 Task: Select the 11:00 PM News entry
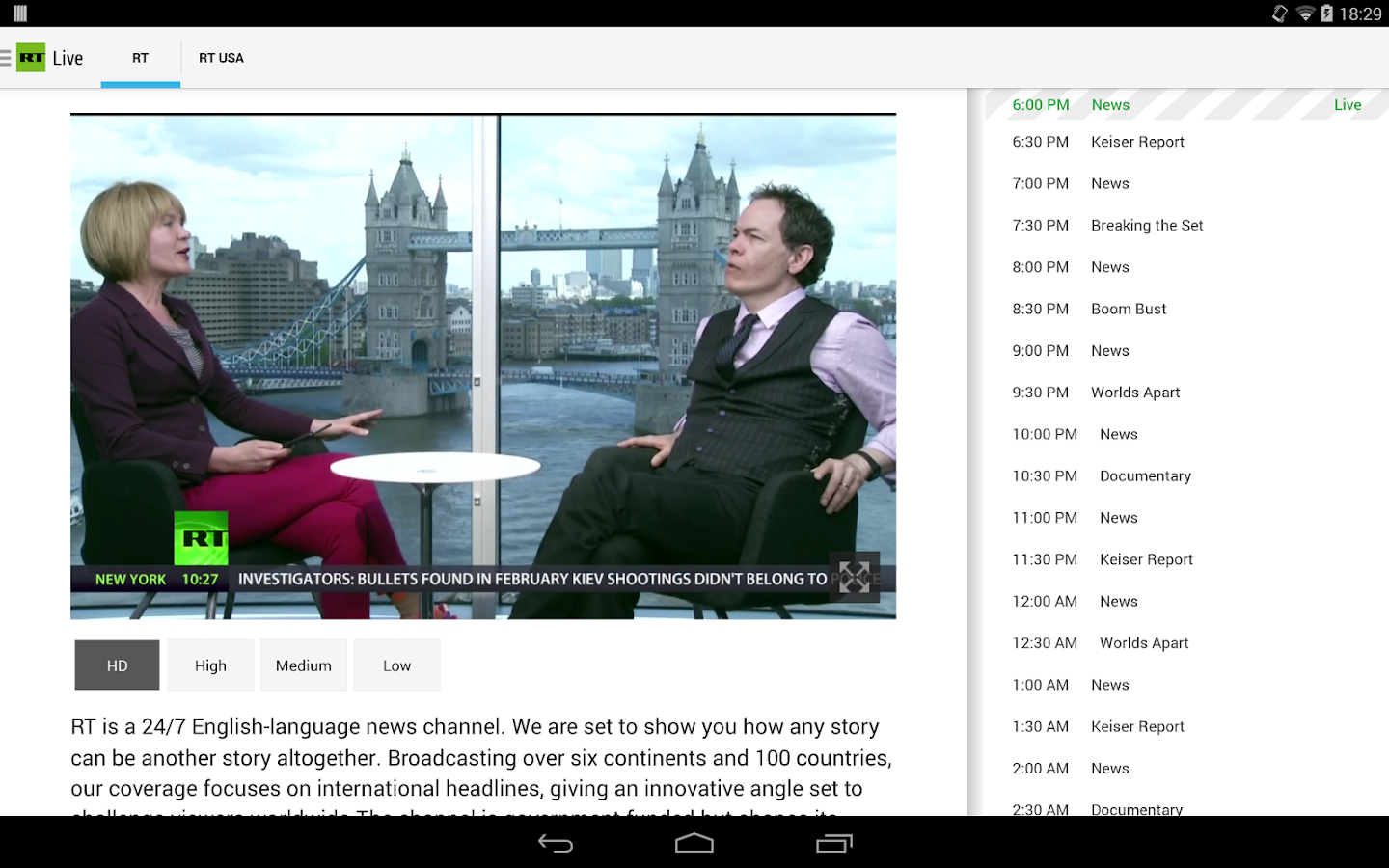coord(1186,518)
